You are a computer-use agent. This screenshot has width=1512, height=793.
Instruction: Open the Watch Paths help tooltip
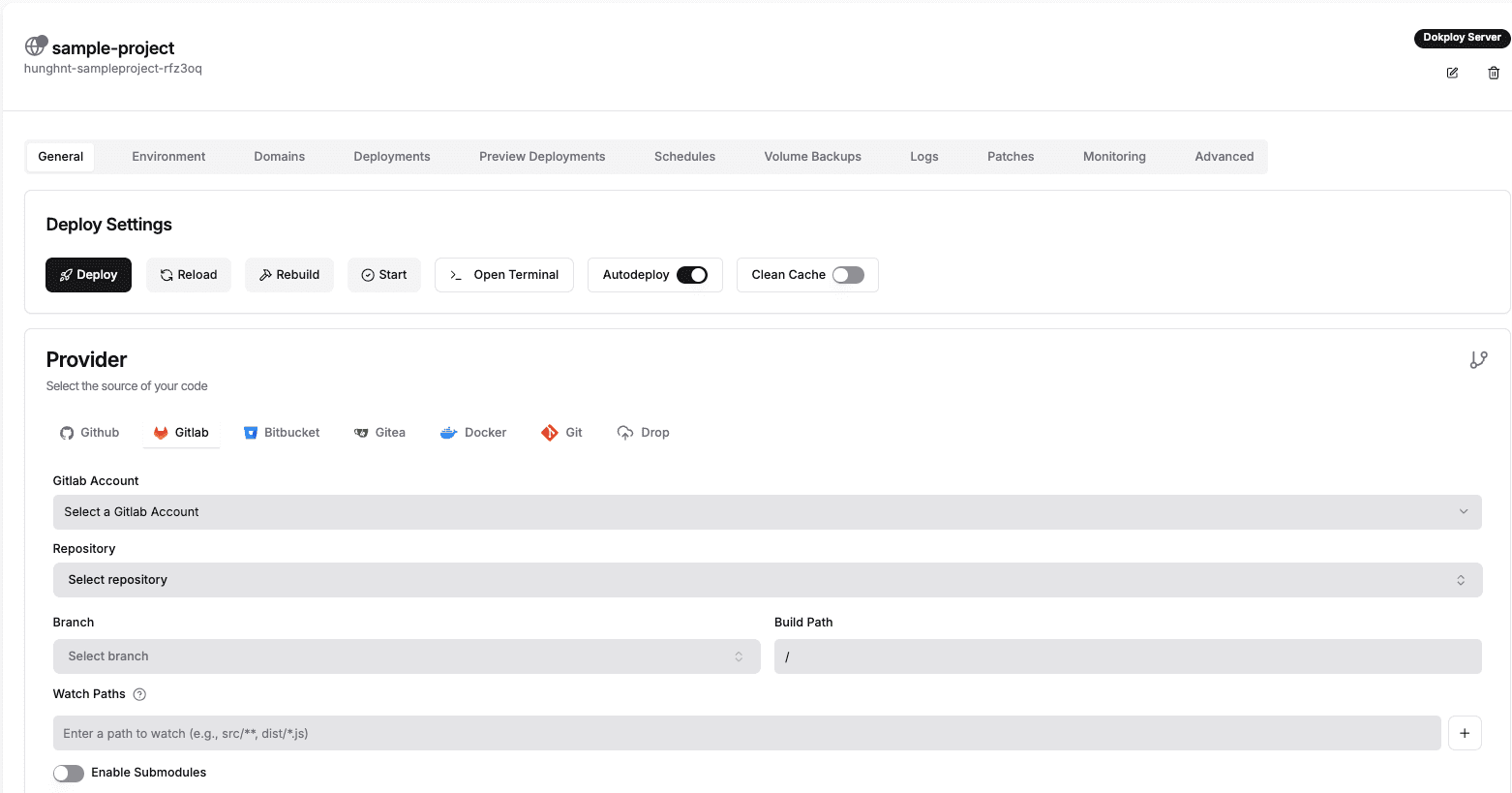click(139, 694)
